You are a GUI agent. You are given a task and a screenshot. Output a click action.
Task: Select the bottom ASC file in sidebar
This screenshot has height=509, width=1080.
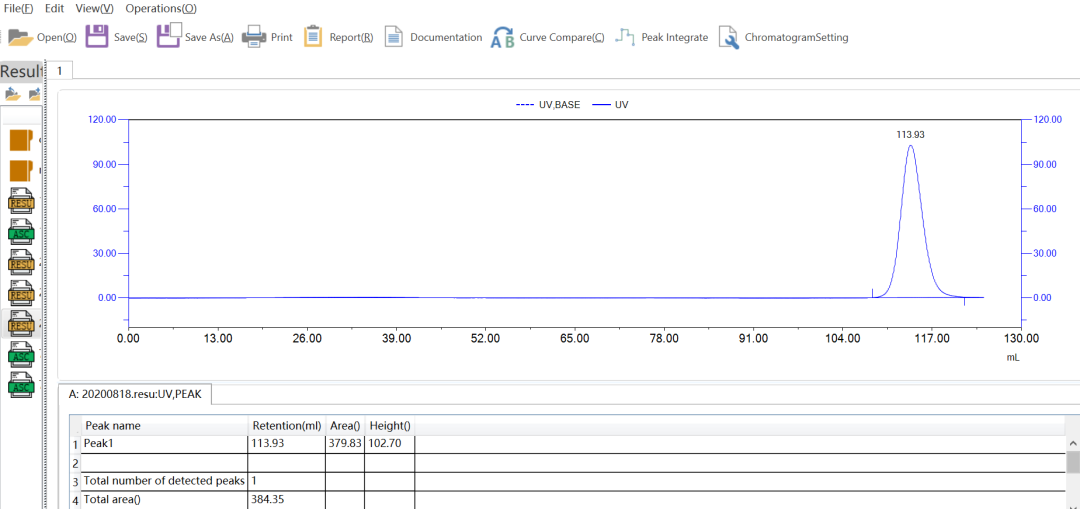tap(21, 384)
